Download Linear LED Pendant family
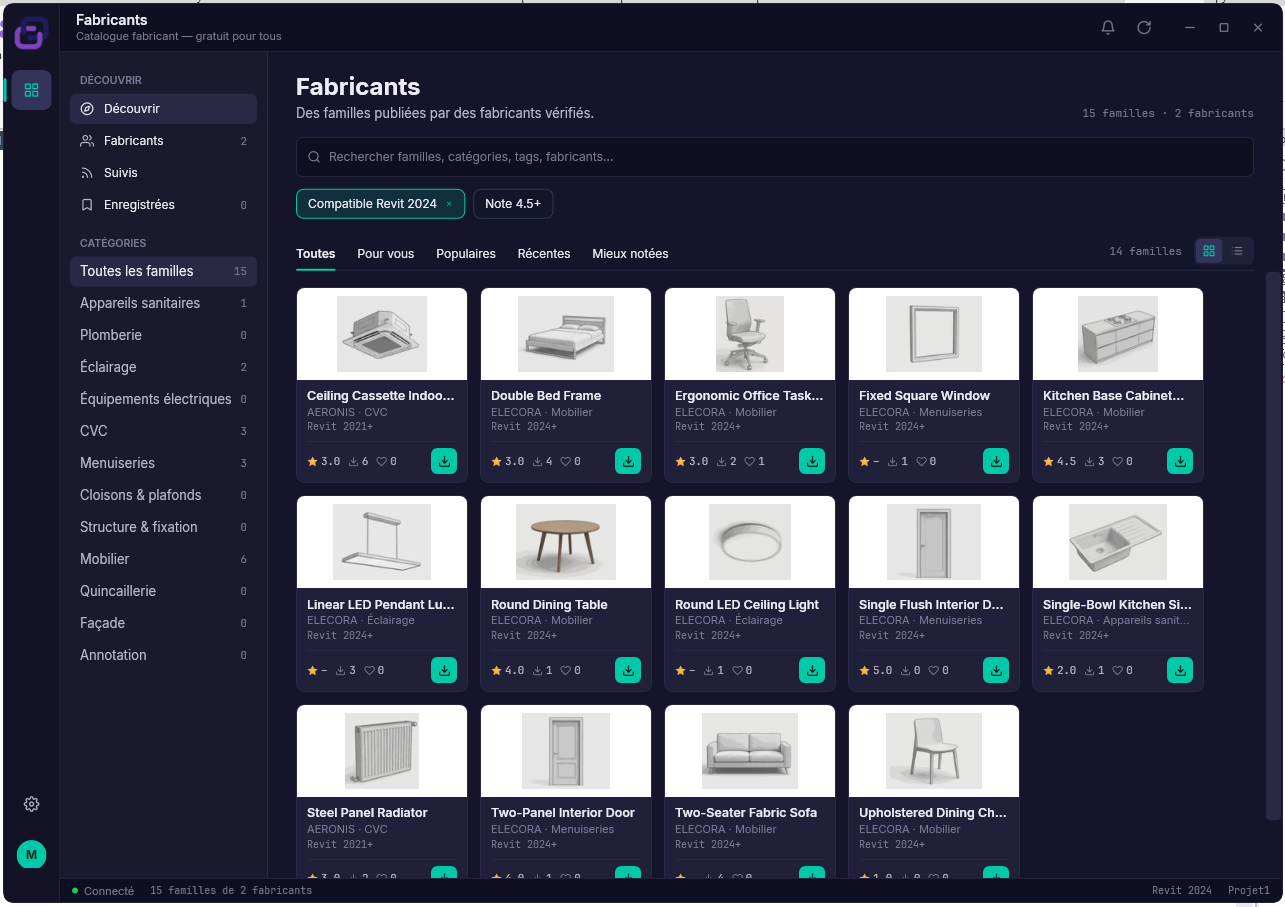The width and height of the screenshot is (1285, 907). [444, 670]
